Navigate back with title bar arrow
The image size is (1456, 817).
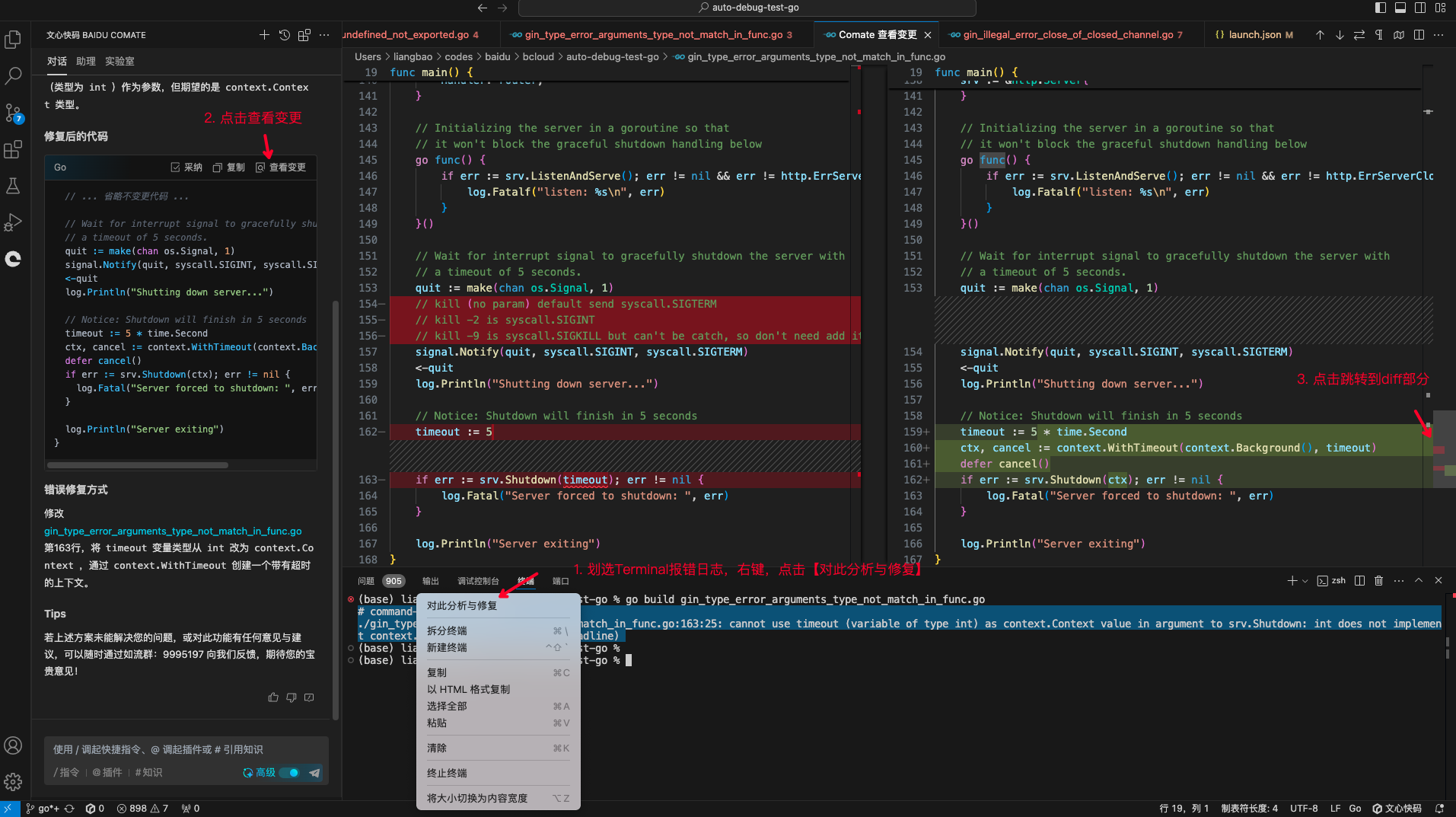pyautogui.click(x=483, y=8)
